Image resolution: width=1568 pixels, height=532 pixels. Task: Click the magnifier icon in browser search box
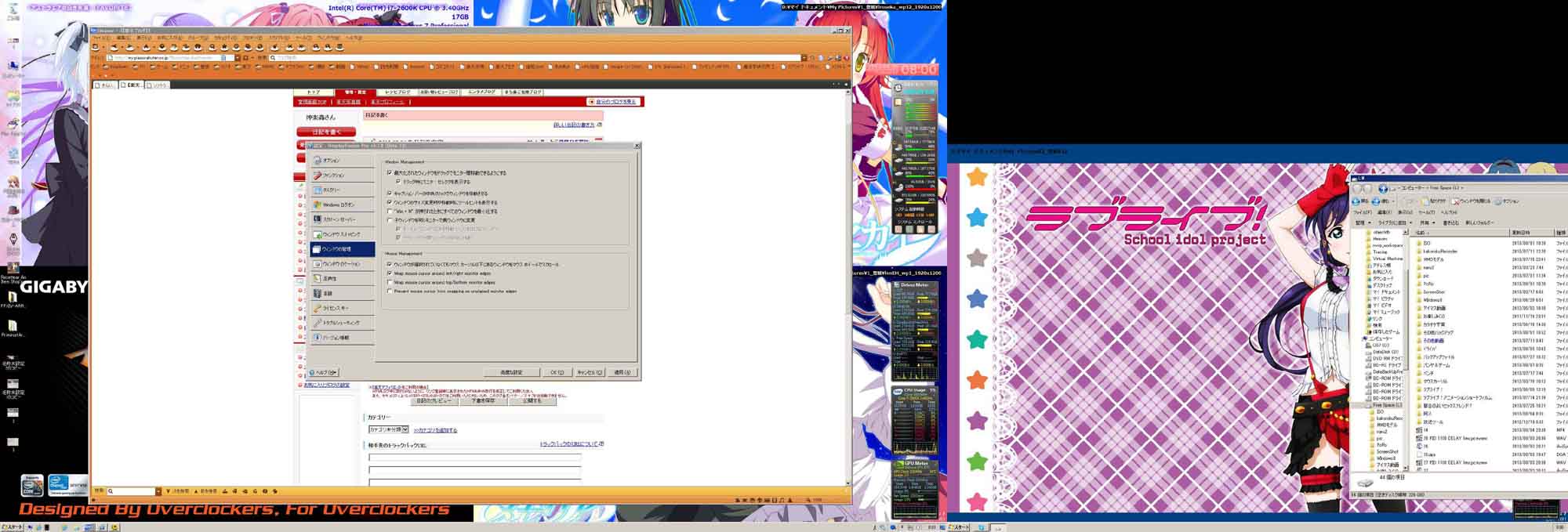(273, 58)
